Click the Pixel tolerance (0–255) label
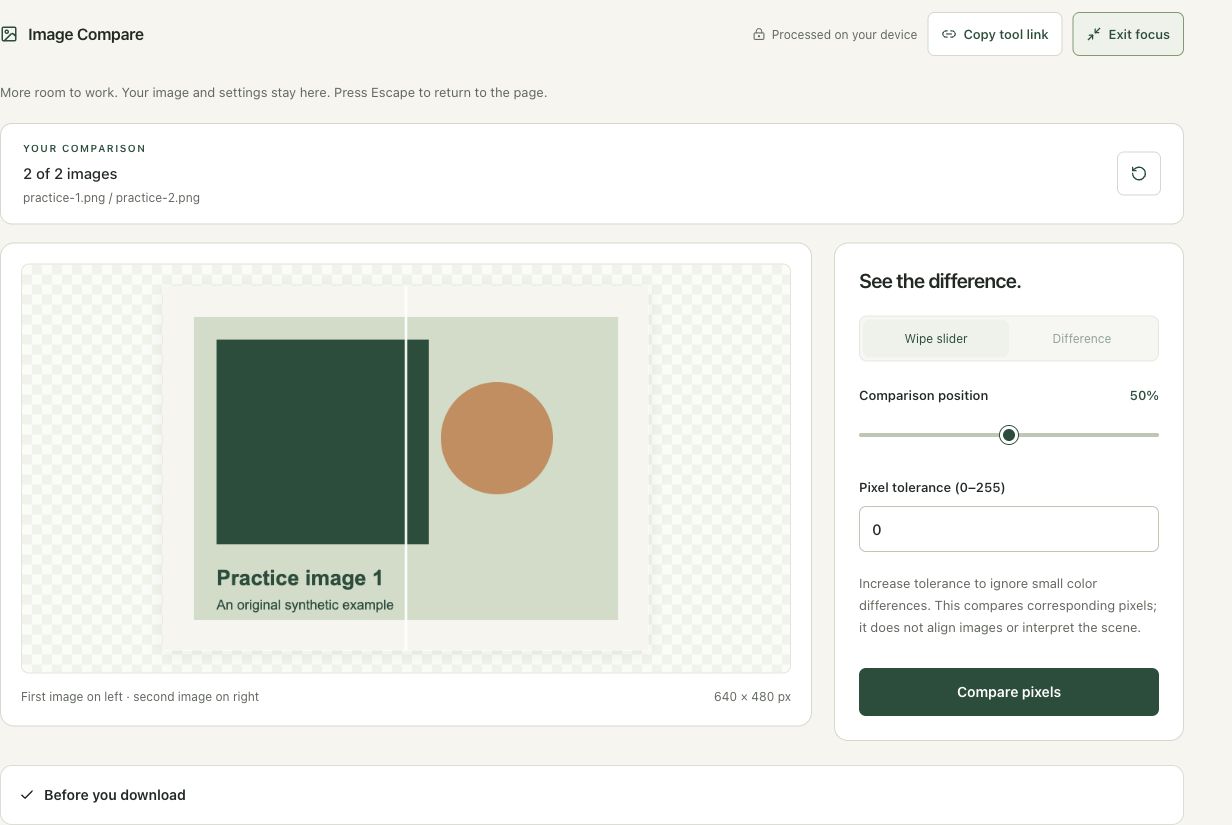Image resolution: width=1232 pixels, height=825 pixels. (x=932, y=488)
